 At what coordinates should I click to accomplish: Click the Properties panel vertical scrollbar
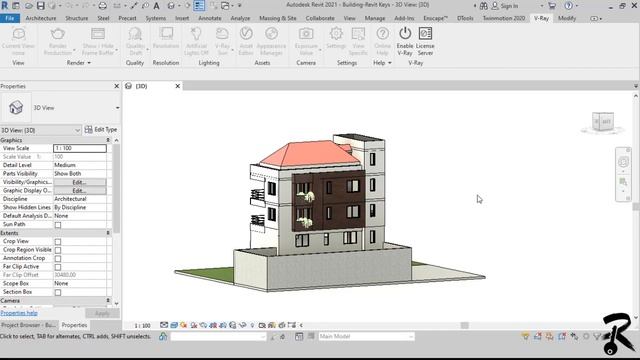(x=116, y=188)
